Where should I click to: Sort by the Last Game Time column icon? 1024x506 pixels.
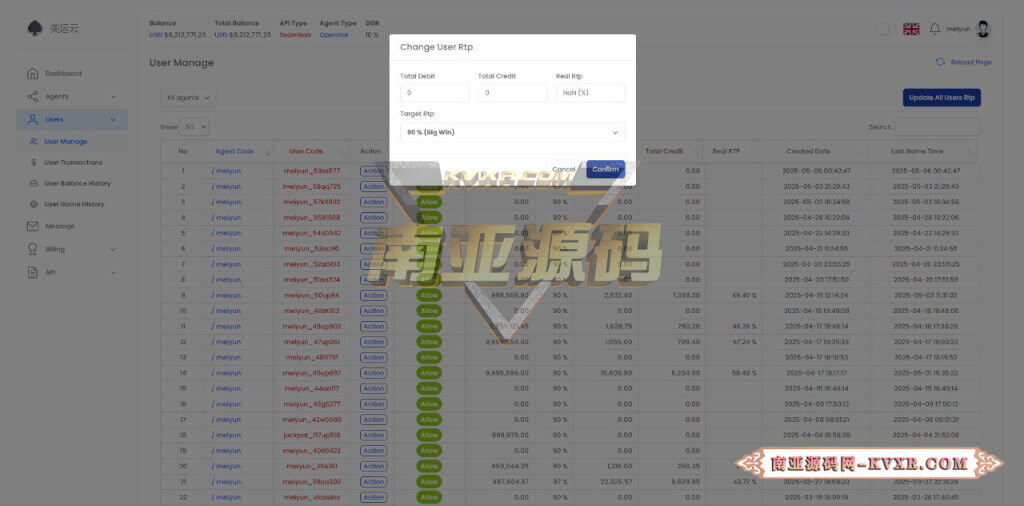pos(970,151)
